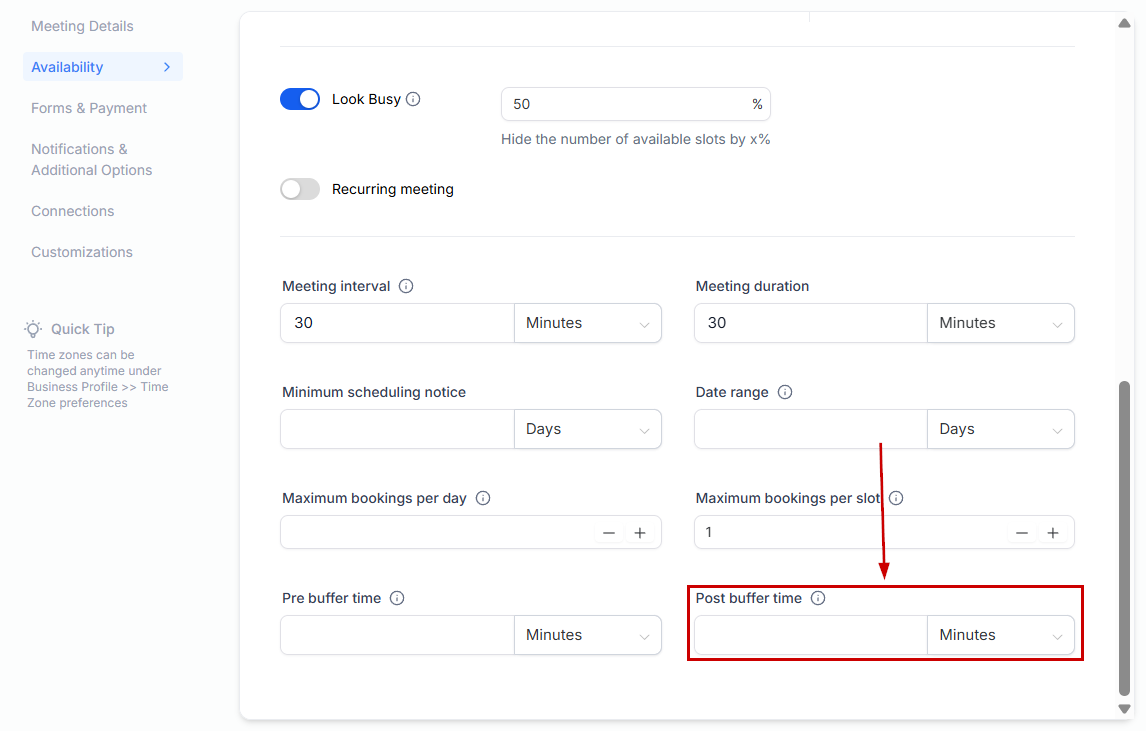Viewport: 1146px width, 731px height.
Task: Go to Forms & Payment section
Action: click(89, 108)
